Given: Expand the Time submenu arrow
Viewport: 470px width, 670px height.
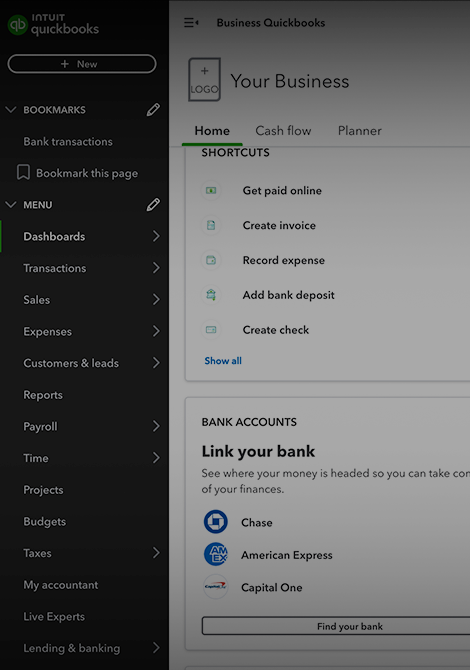Looking at the screenshot, I should pyautogui.click(x=156, y=458).
